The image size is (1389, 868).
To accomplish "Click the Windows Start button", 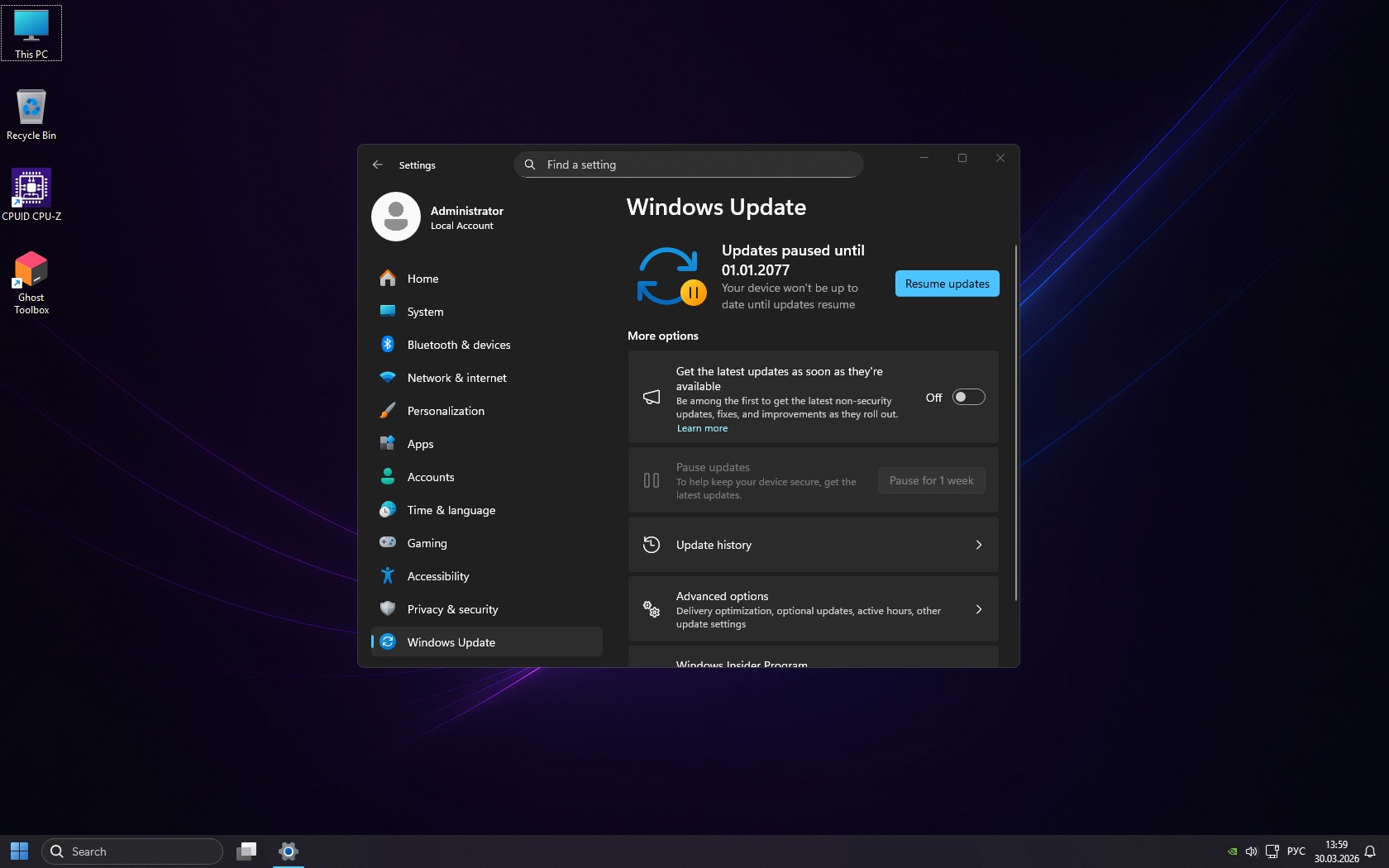I will (20, 851).
